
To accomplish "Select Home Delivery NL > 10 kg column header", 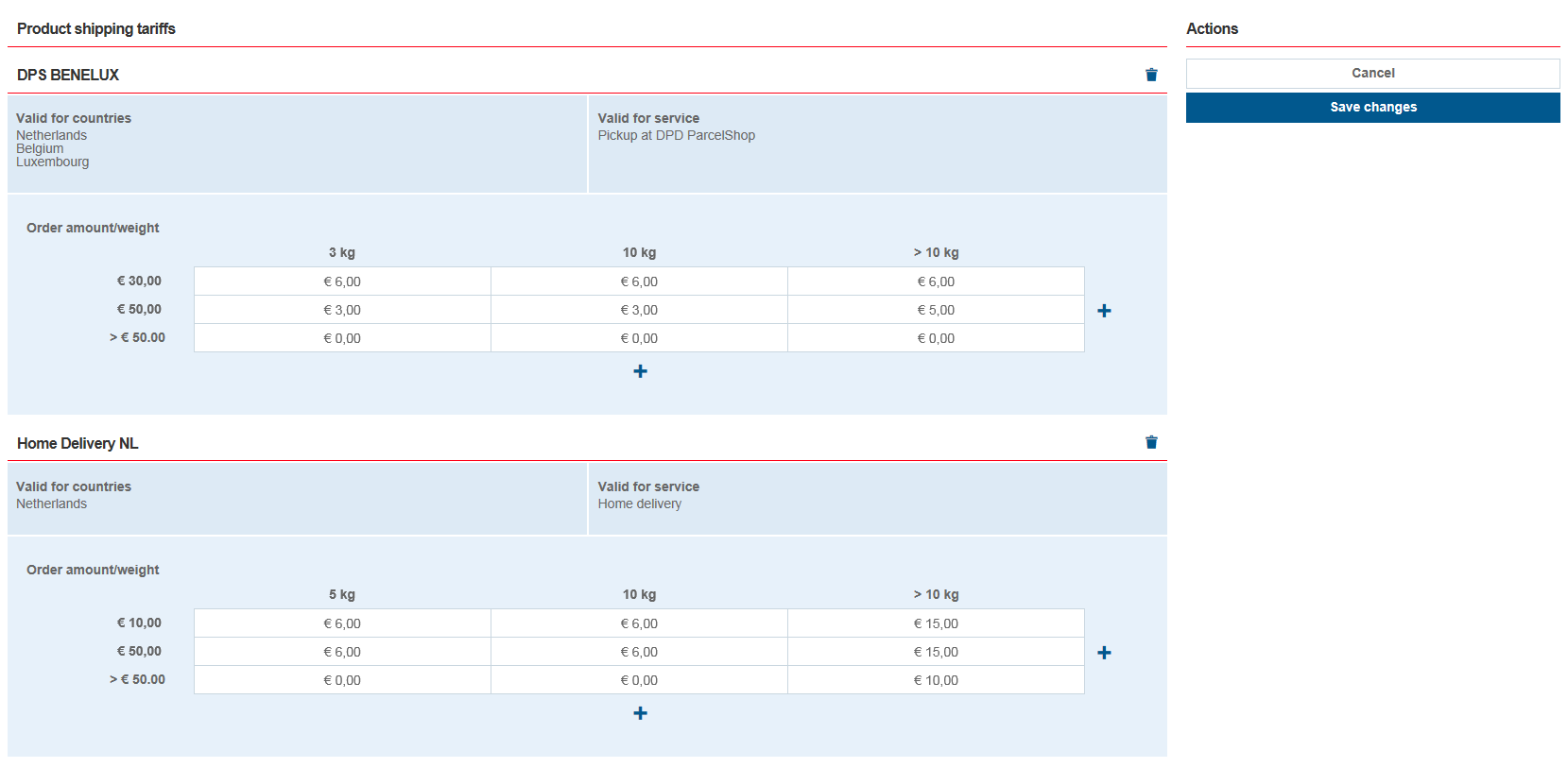I will tap(936, 594).
